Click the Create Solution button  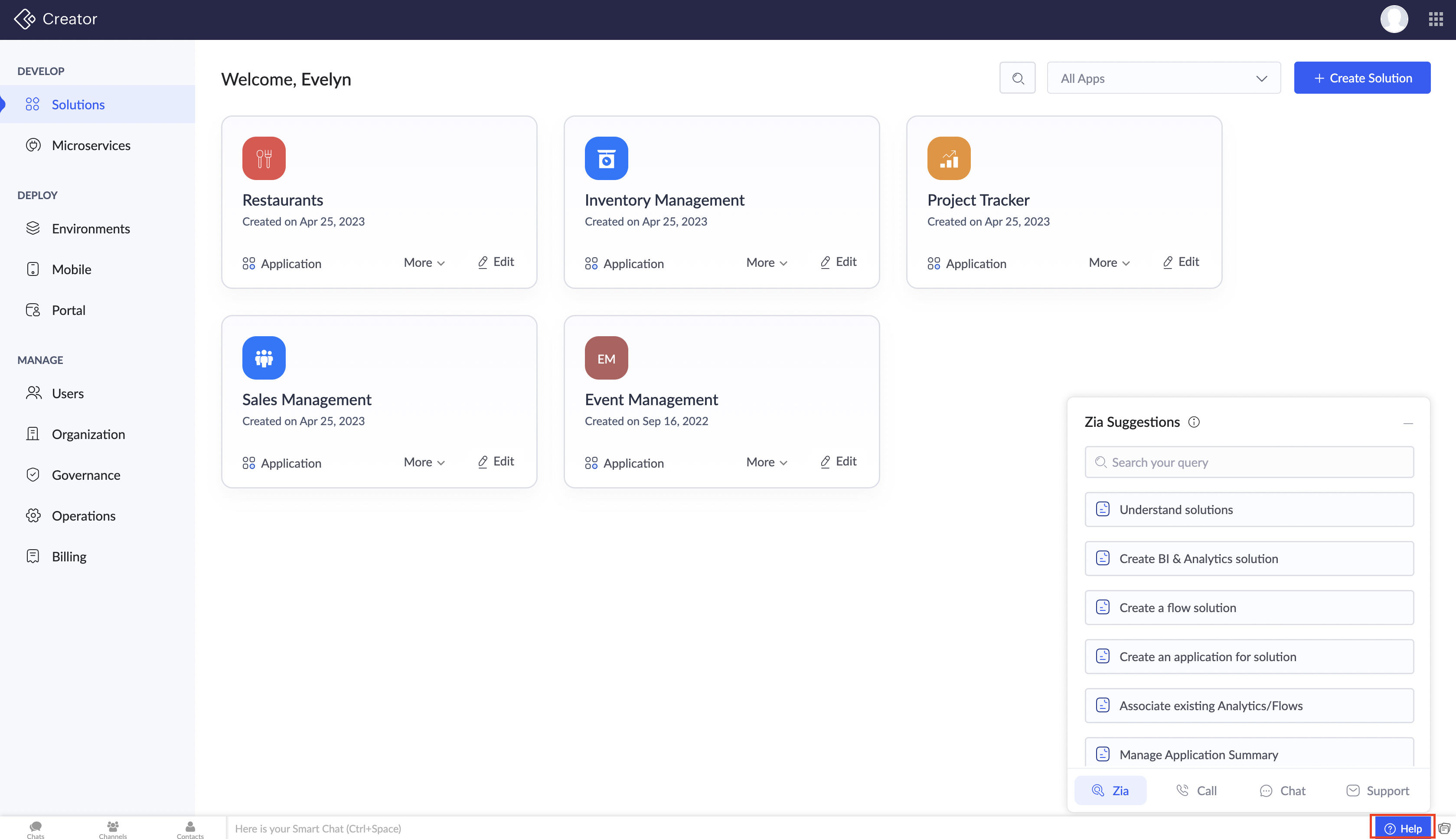tap(1361, 78)
